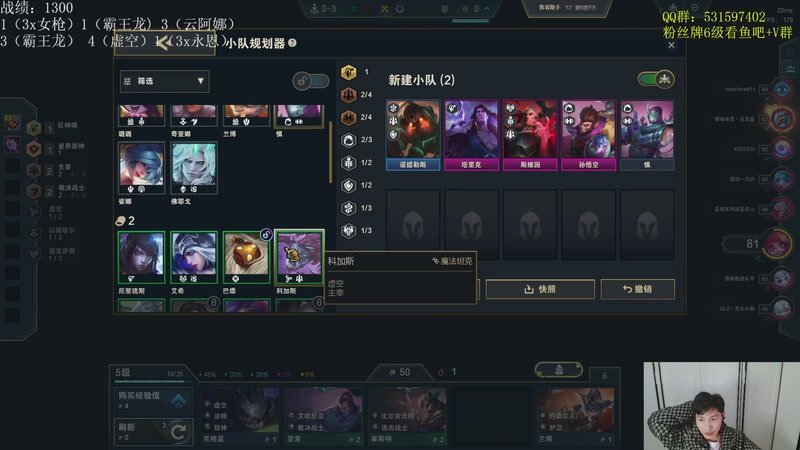Click the 刷新 refresh shop button

[154, 432]
